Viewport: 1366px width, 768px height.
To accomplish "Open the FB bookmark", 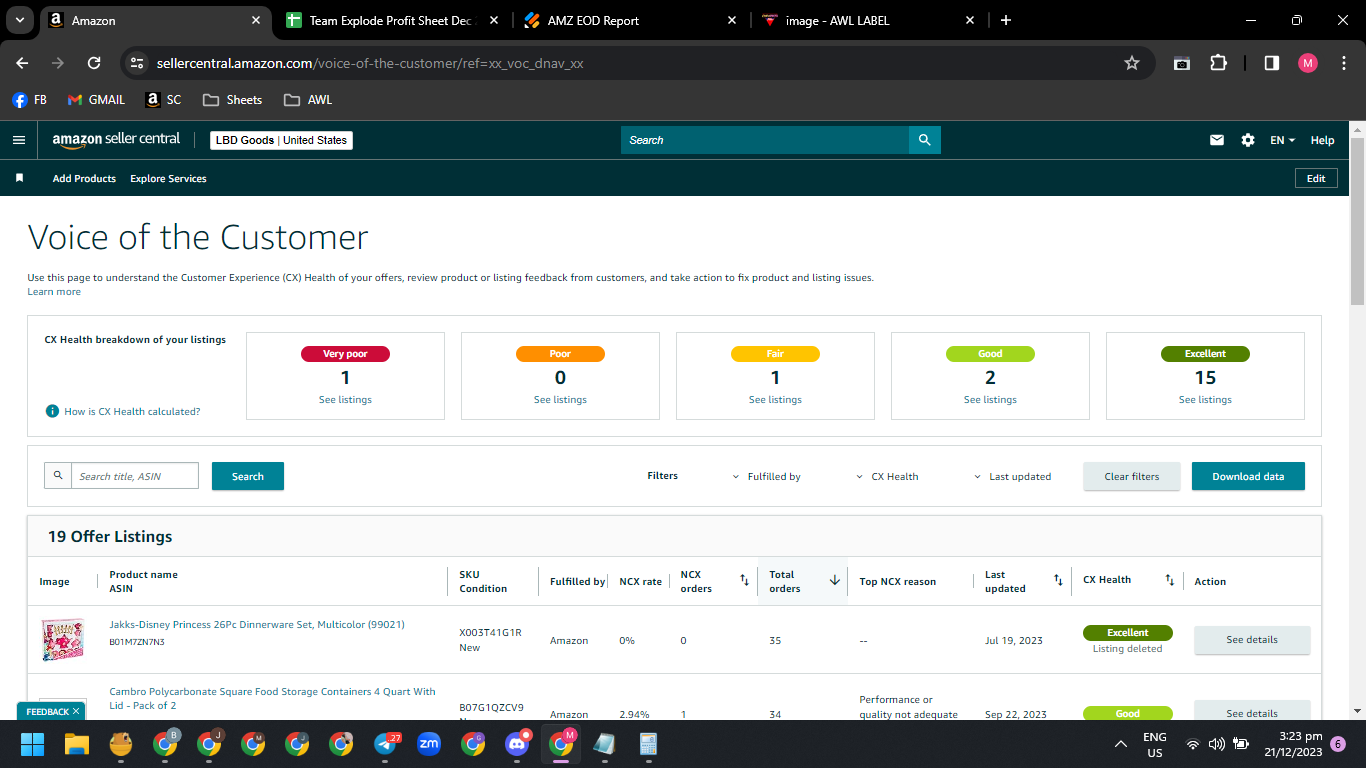I will tap(30, 100).
